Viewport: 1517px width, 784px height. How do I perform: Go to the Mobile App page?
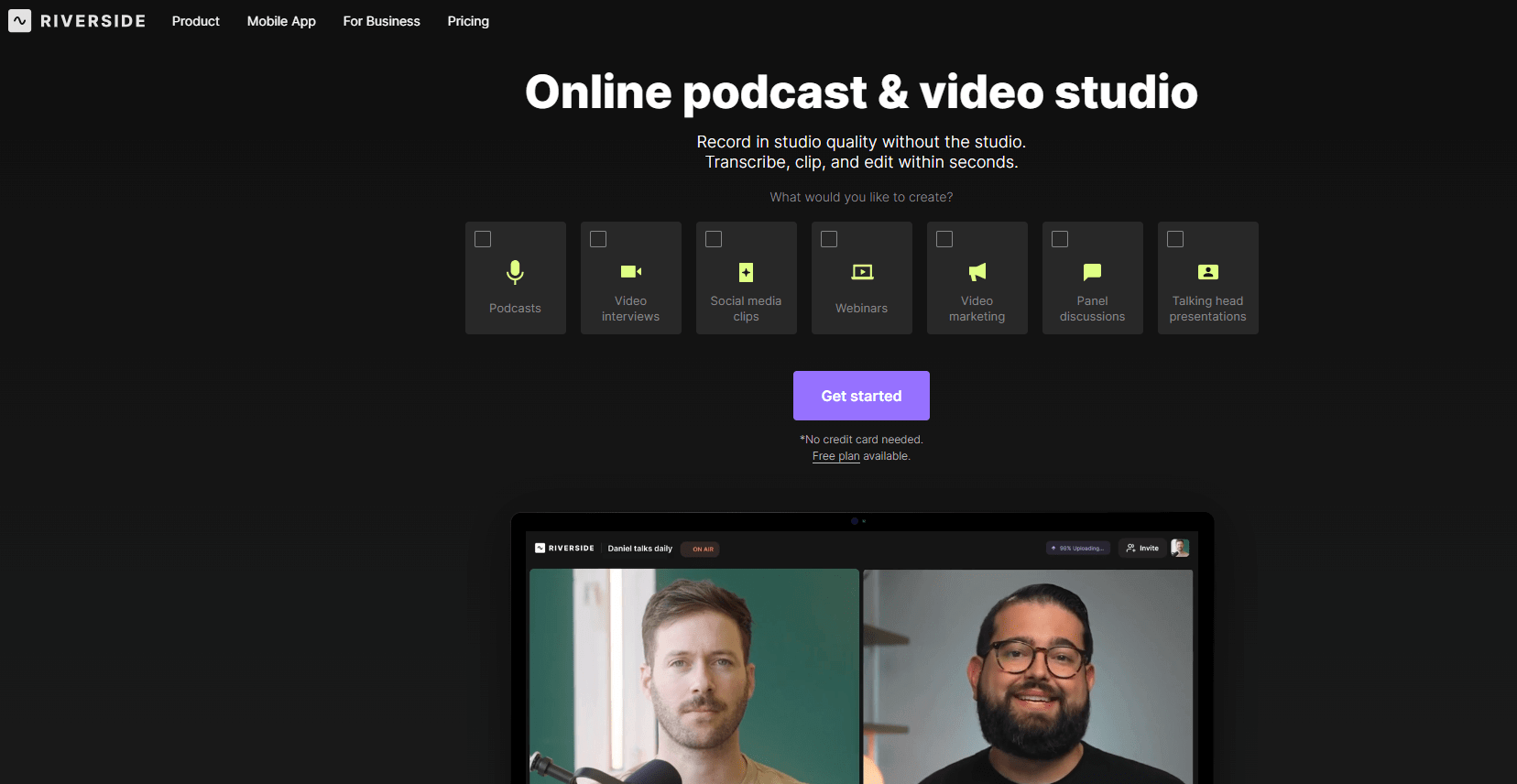tap(281, 21)
